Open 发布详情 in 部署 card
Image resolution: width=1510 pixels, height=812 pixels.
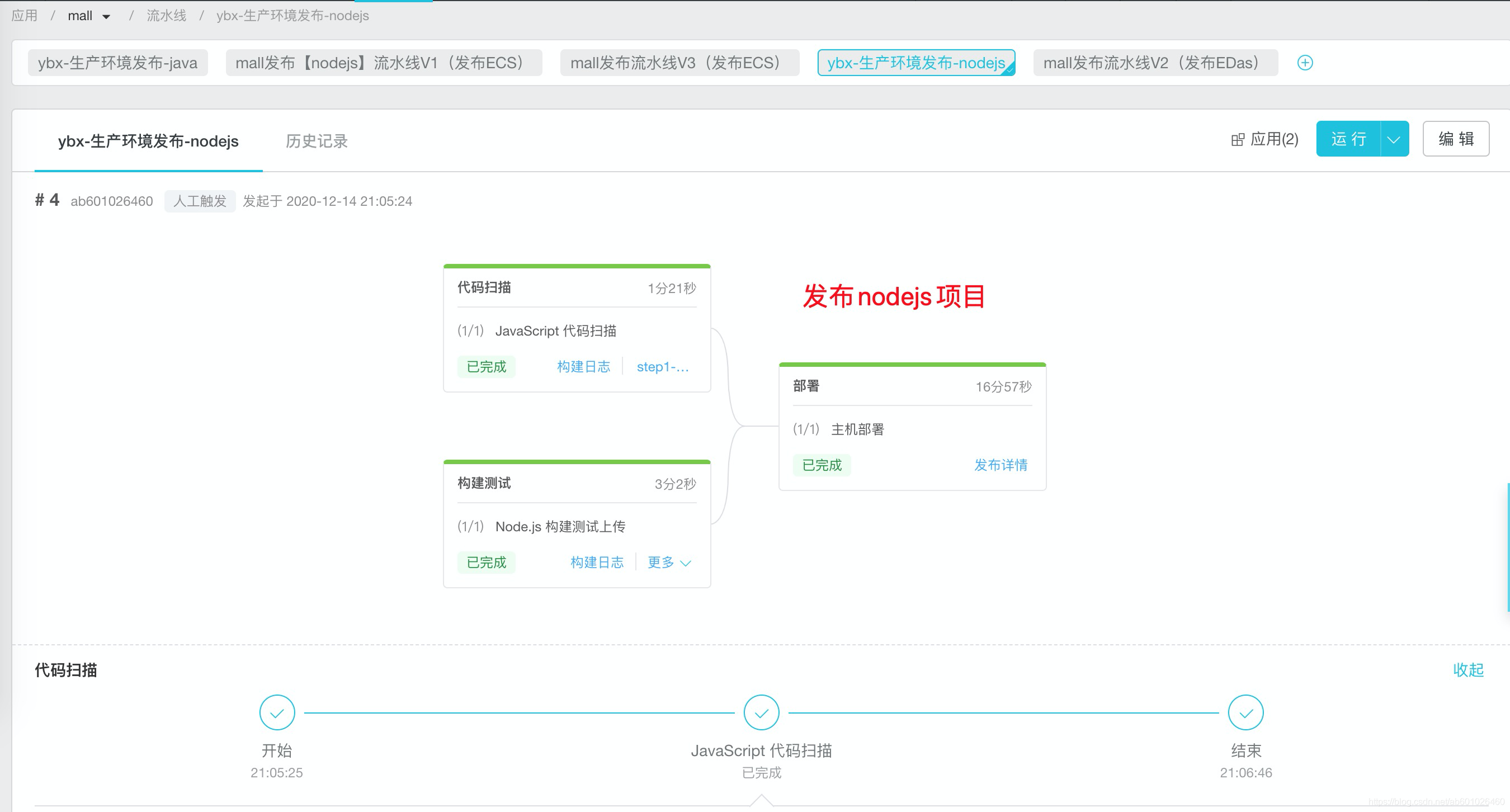(1001, 465)
